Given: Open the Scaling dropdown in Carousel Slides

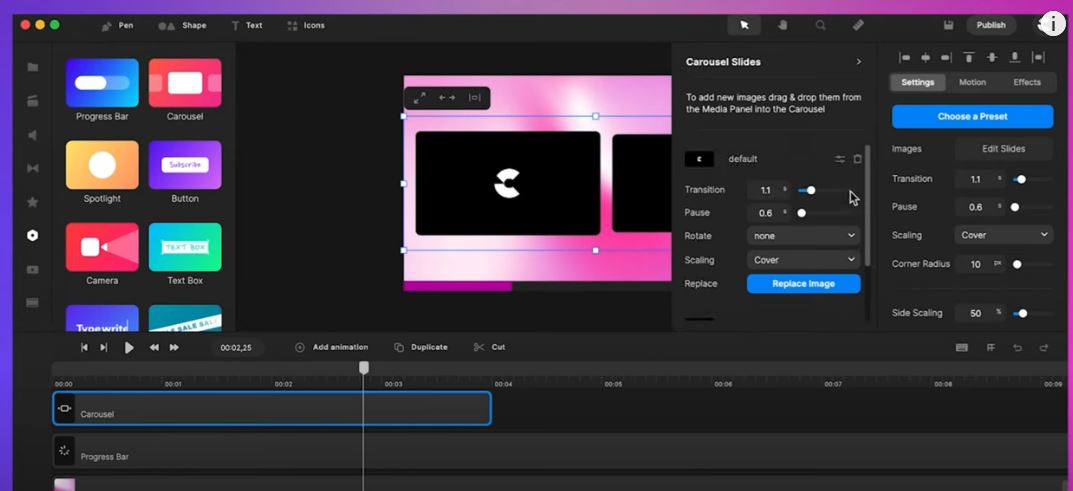Looking at the screenshot, I should pos(803,260).
